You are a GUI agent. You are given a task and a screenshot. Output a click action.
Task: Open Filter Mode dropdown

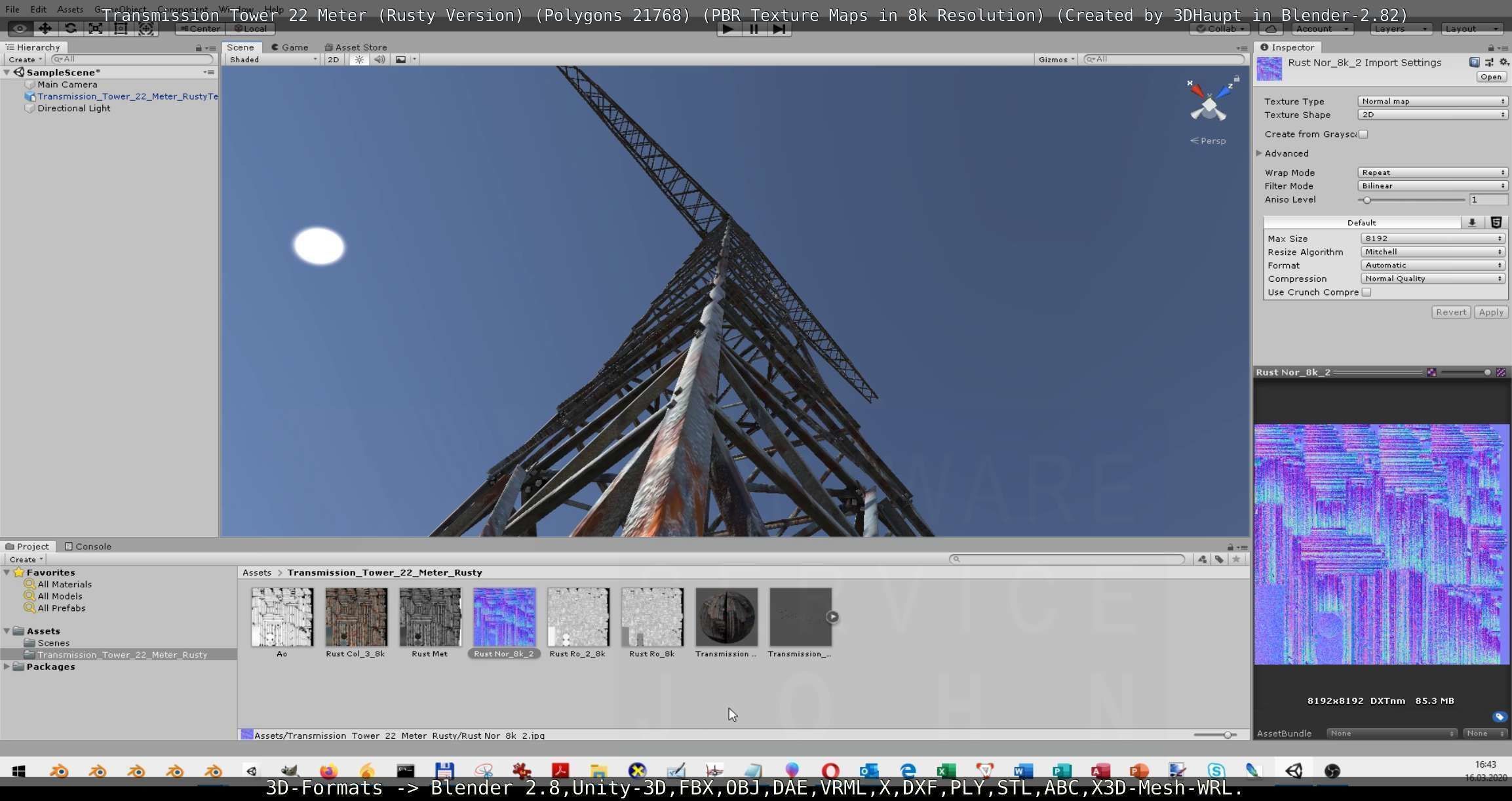click(1433, 186)
